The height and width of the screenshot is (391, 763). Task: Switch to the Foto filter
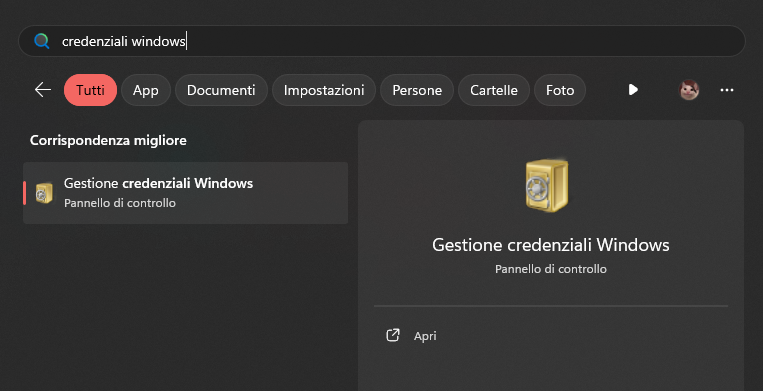click(x=560, y=90)
